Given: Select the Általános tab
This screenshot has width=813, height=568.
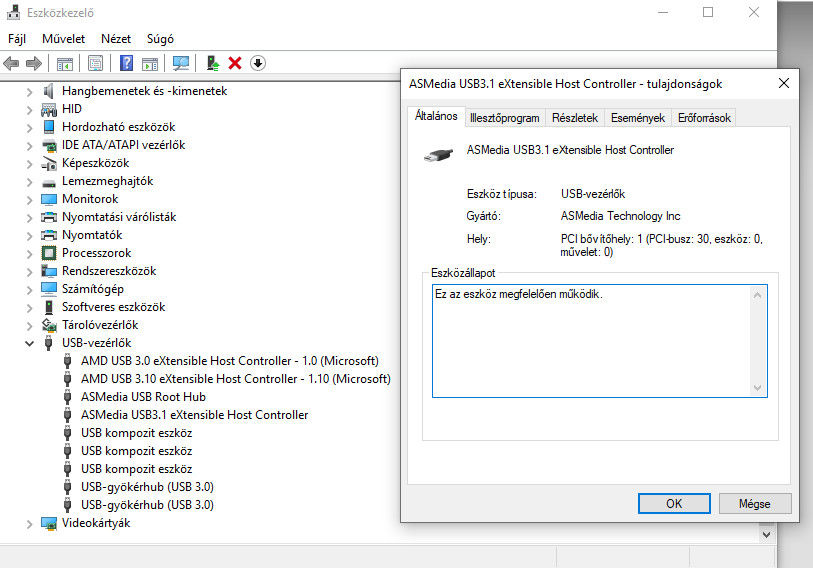Looking at the screenshot, I should [436, 116].
